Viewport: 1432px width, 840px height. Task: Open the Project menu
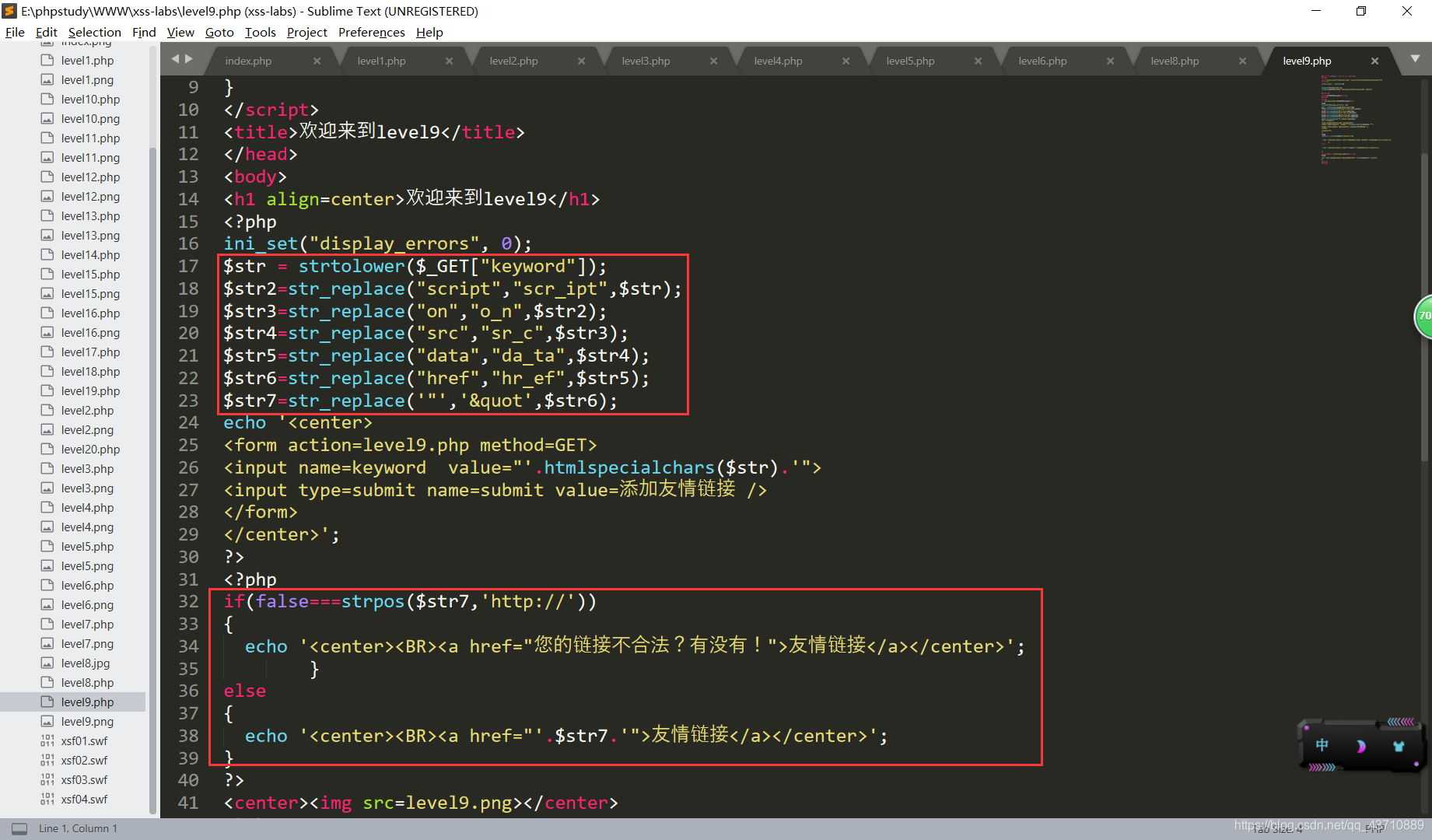coord(306,32)
